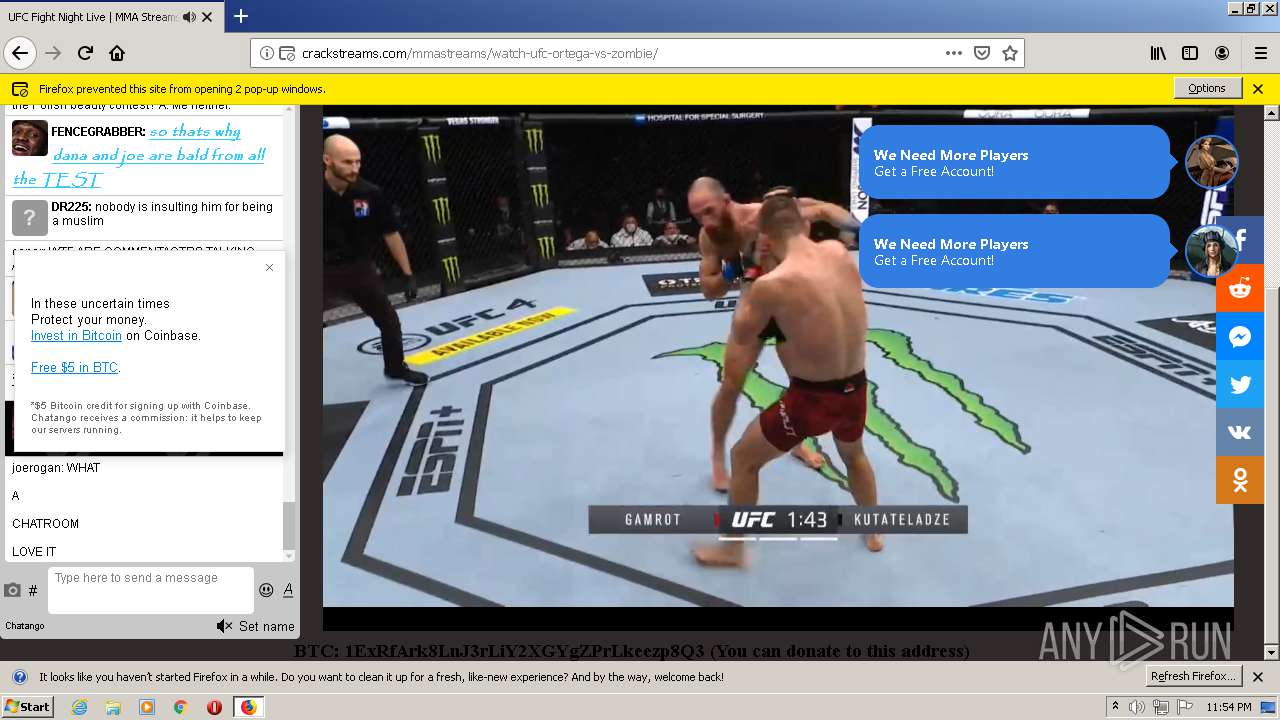
Task: Click the second We Need More Players ad
Action: pyautogui.click(x=1014, y=251)
